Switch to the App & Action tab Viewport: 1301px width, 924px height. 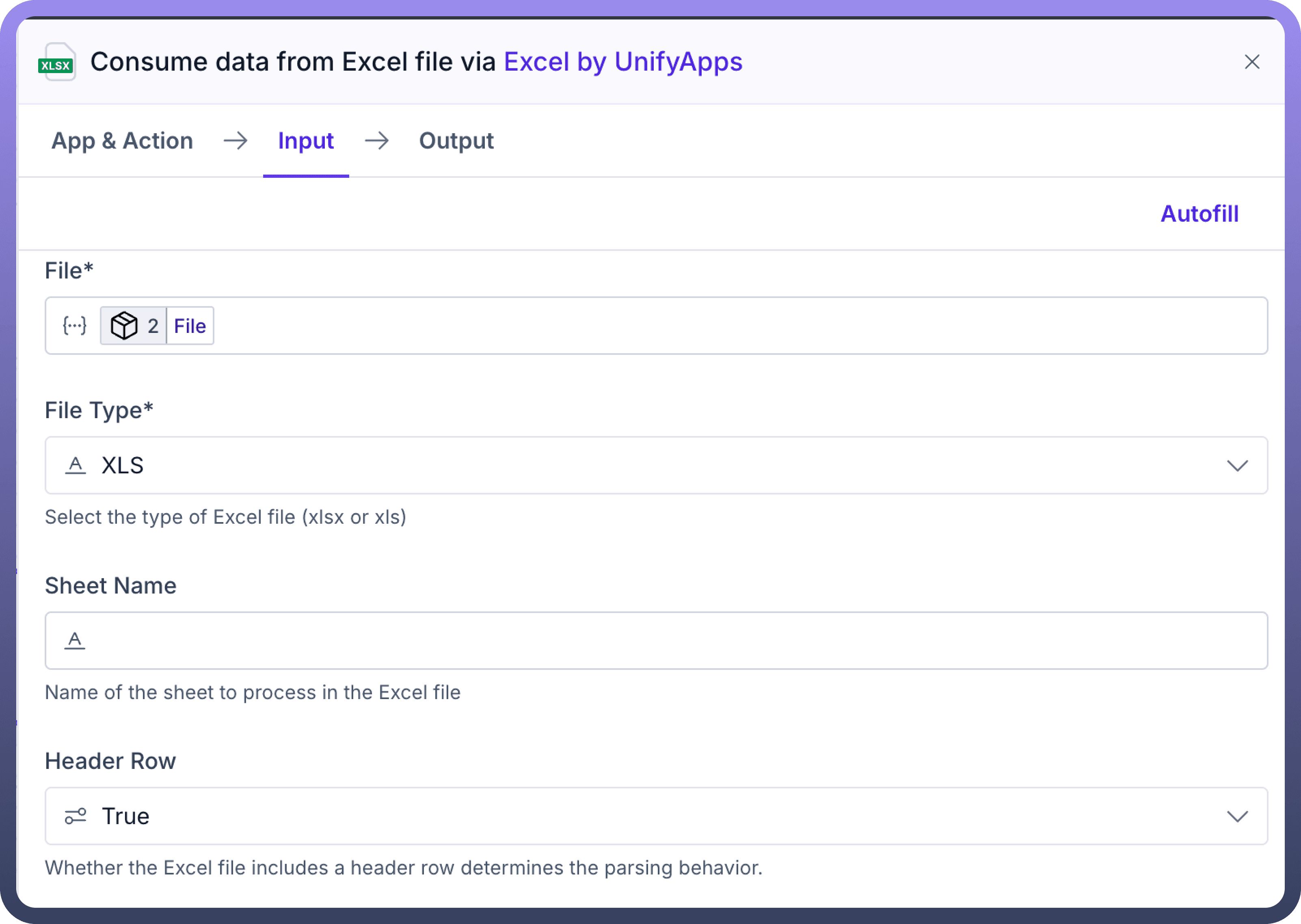pos(122,140)
